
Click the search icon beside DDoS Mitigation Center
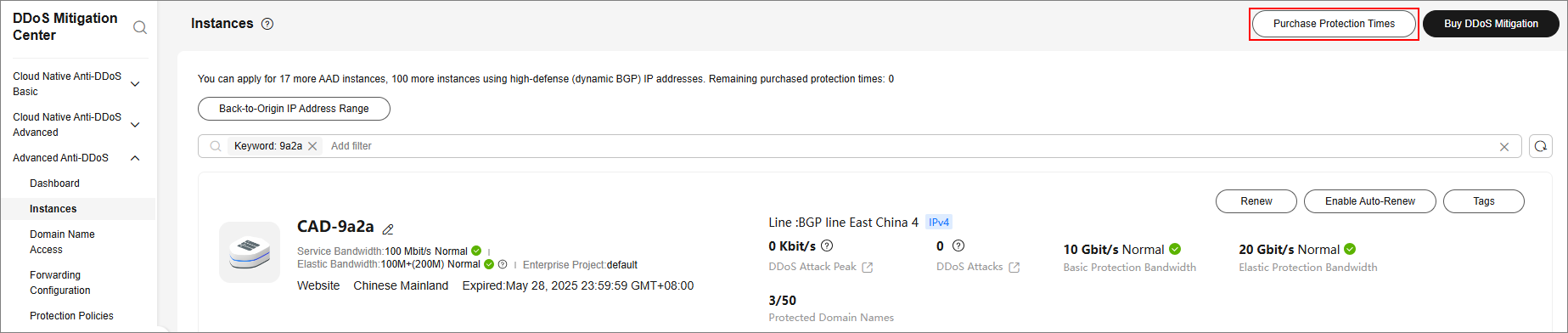tap(140, 27)
